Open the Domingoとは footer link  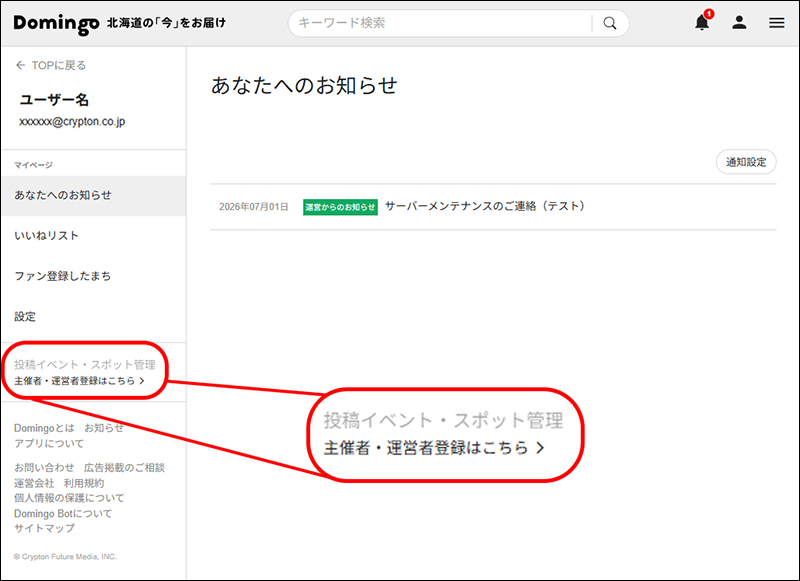[x=44, y=428]
